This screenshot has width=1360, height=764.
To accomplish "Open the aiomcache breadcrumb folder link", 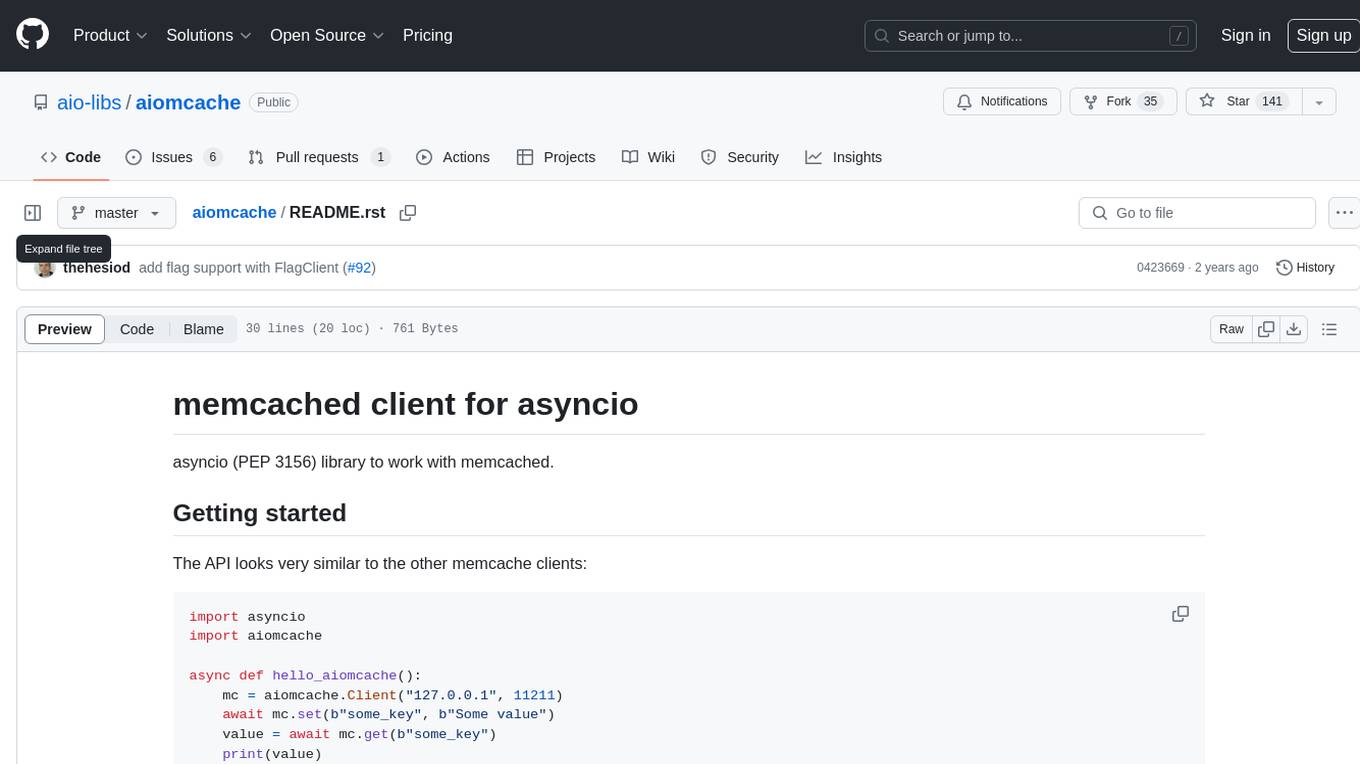I will [x=234, y=213].
